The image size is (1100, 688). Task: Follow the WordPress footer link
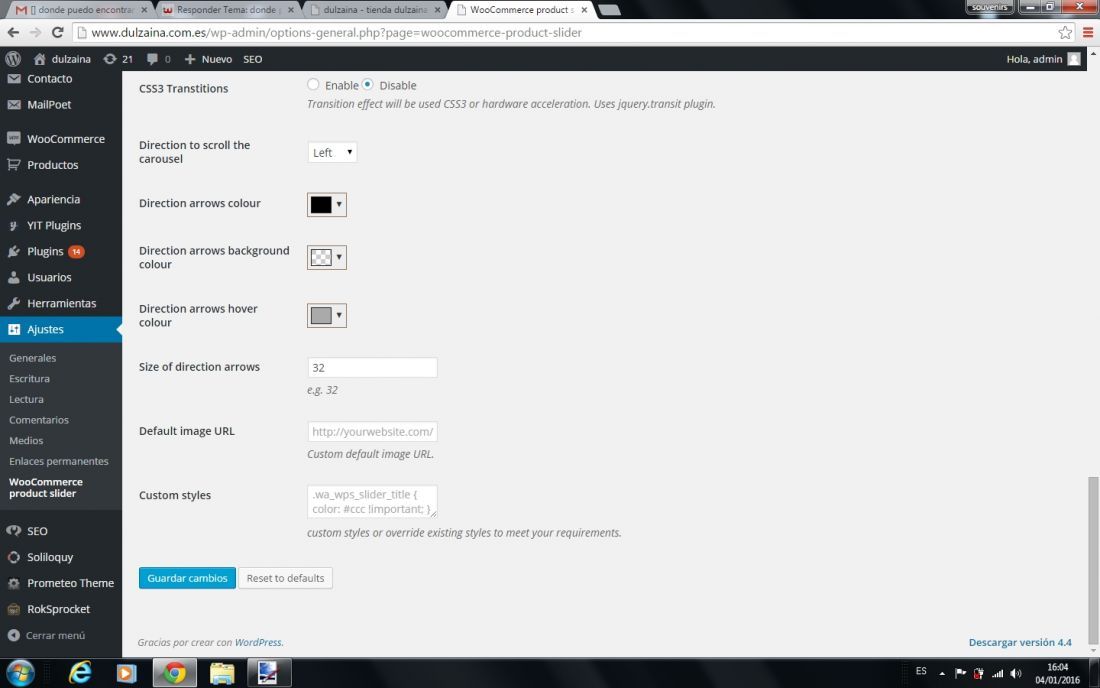pyautogui.click(x=258, y=642)
